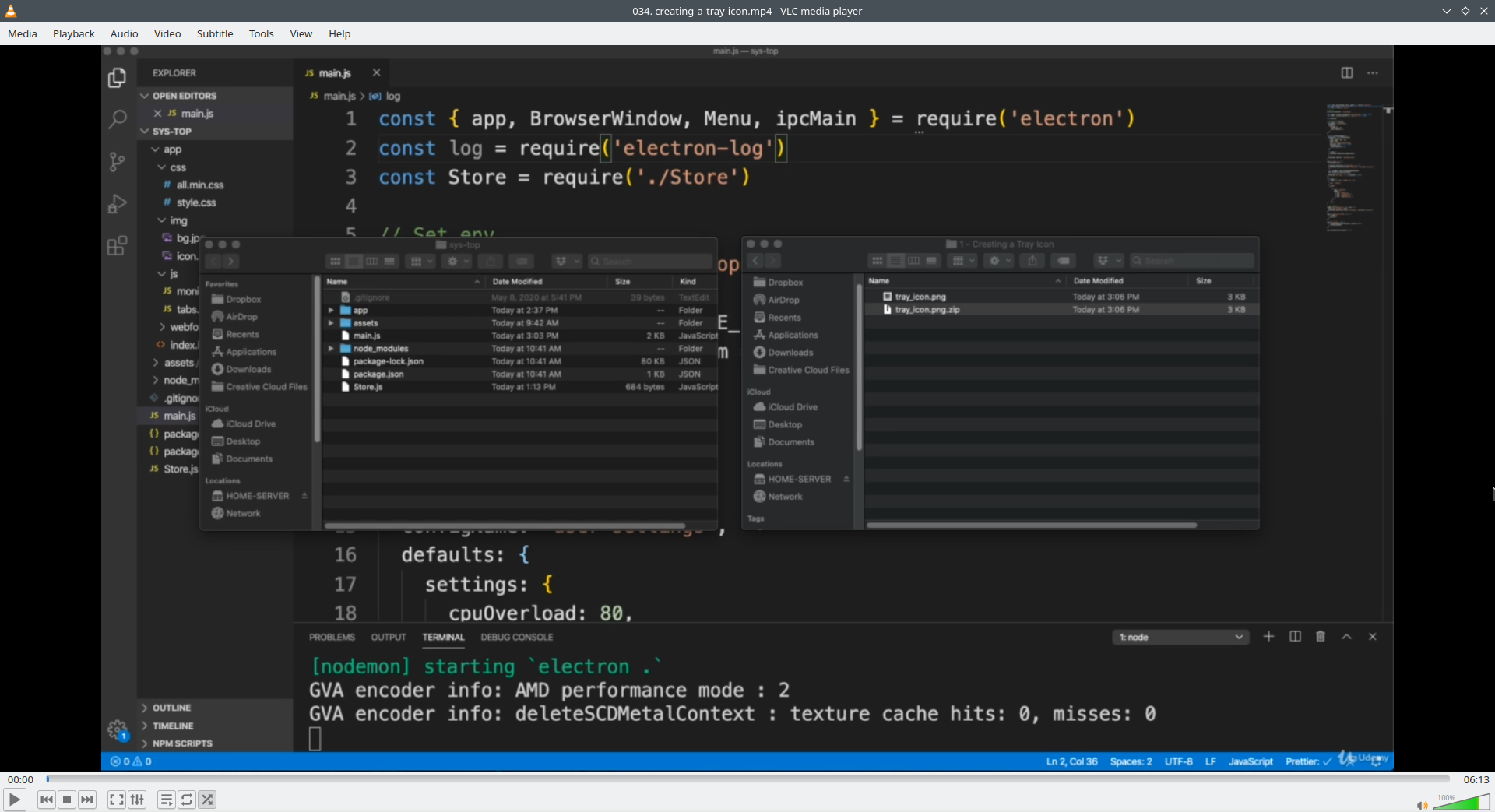
Task: Stop playback using the VLC stop button
Action: click(67, 800)
